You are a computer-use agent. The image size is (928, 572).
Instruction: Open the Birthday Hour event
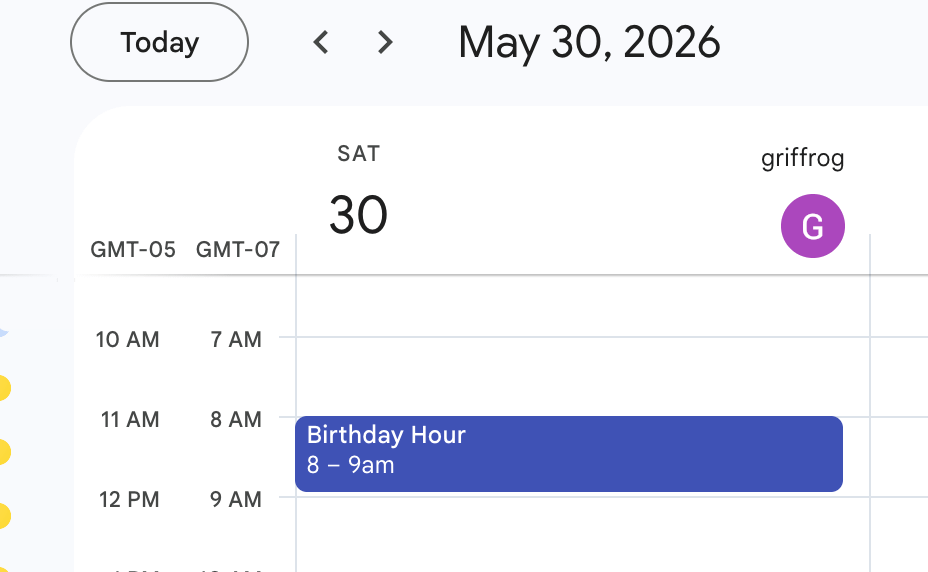(569, 454)
